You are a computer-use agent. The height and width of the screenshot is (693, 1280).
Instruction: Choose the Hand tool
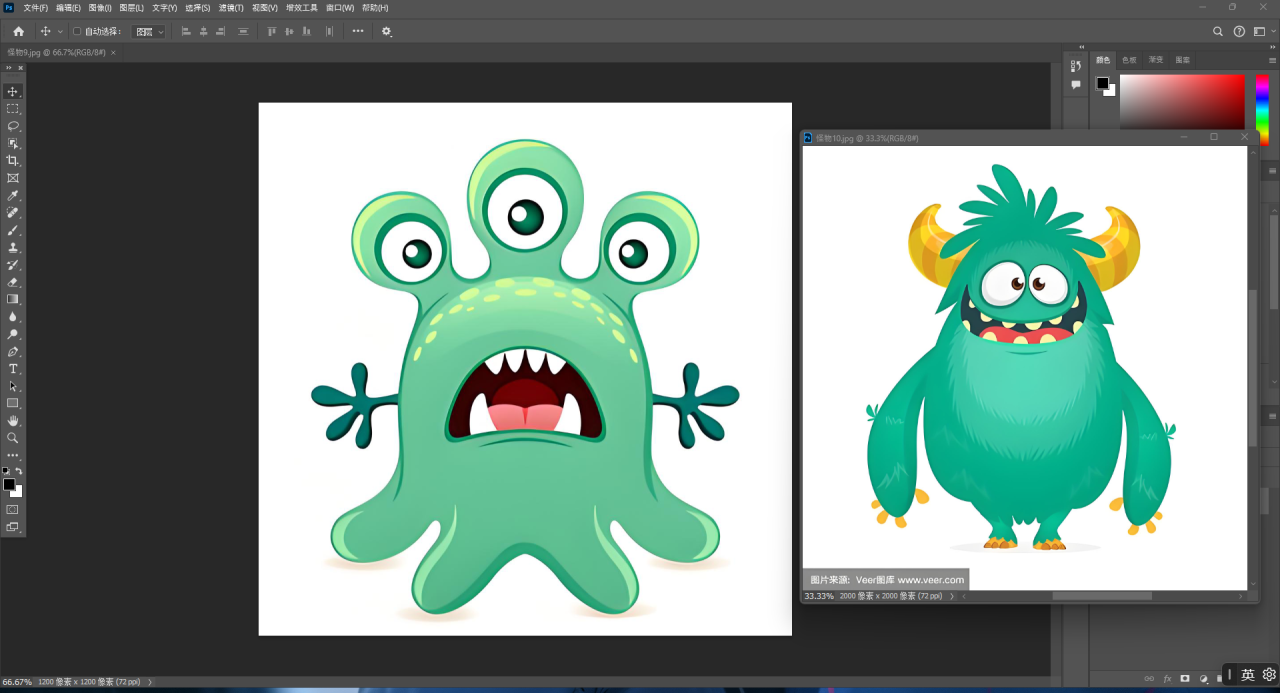(x=13, y=421)
